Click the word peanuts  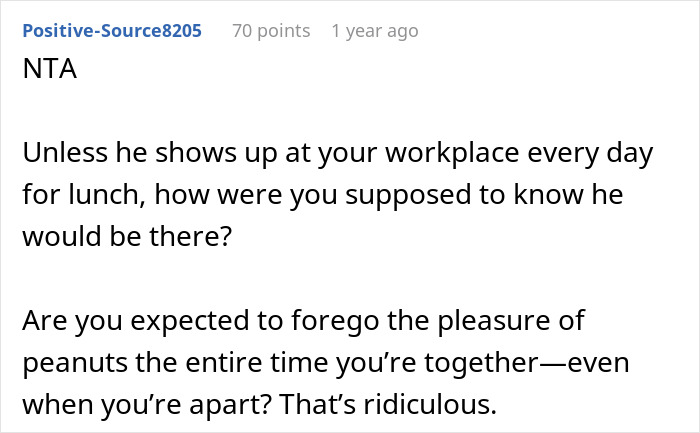click(75, 363)
